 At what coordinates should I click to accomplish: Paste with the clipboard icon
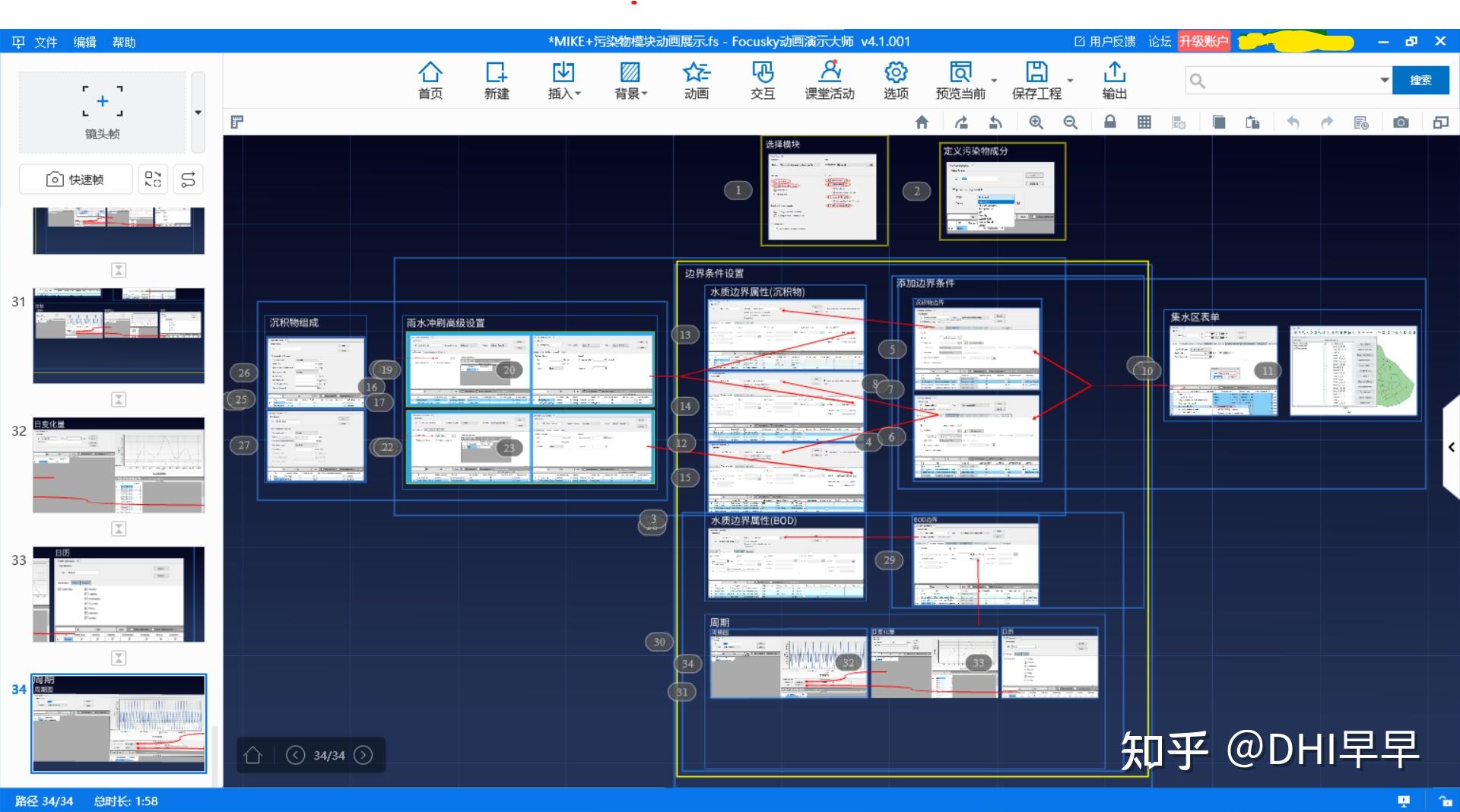pyautogui.click(x=1252, y=122)
